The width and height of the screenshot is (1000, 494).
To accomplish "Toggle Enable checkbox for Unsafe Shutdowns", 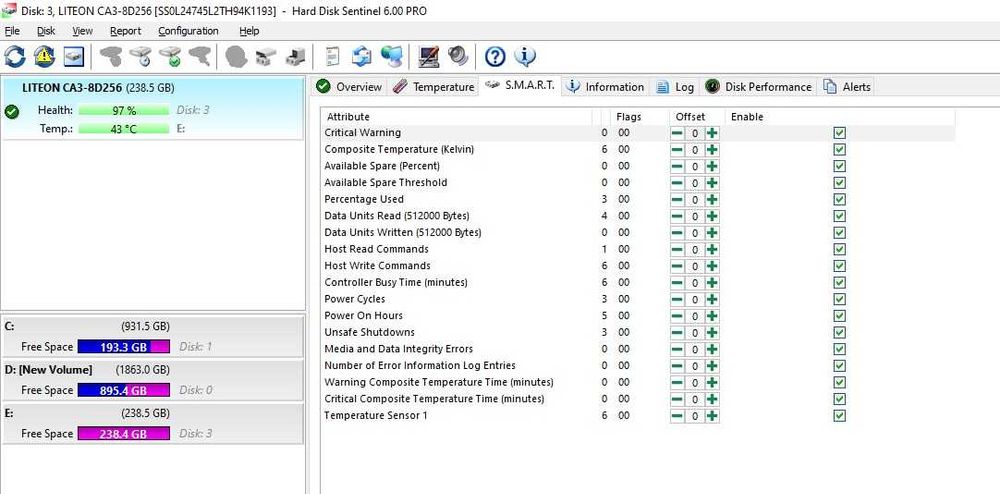I will [839, 332].
